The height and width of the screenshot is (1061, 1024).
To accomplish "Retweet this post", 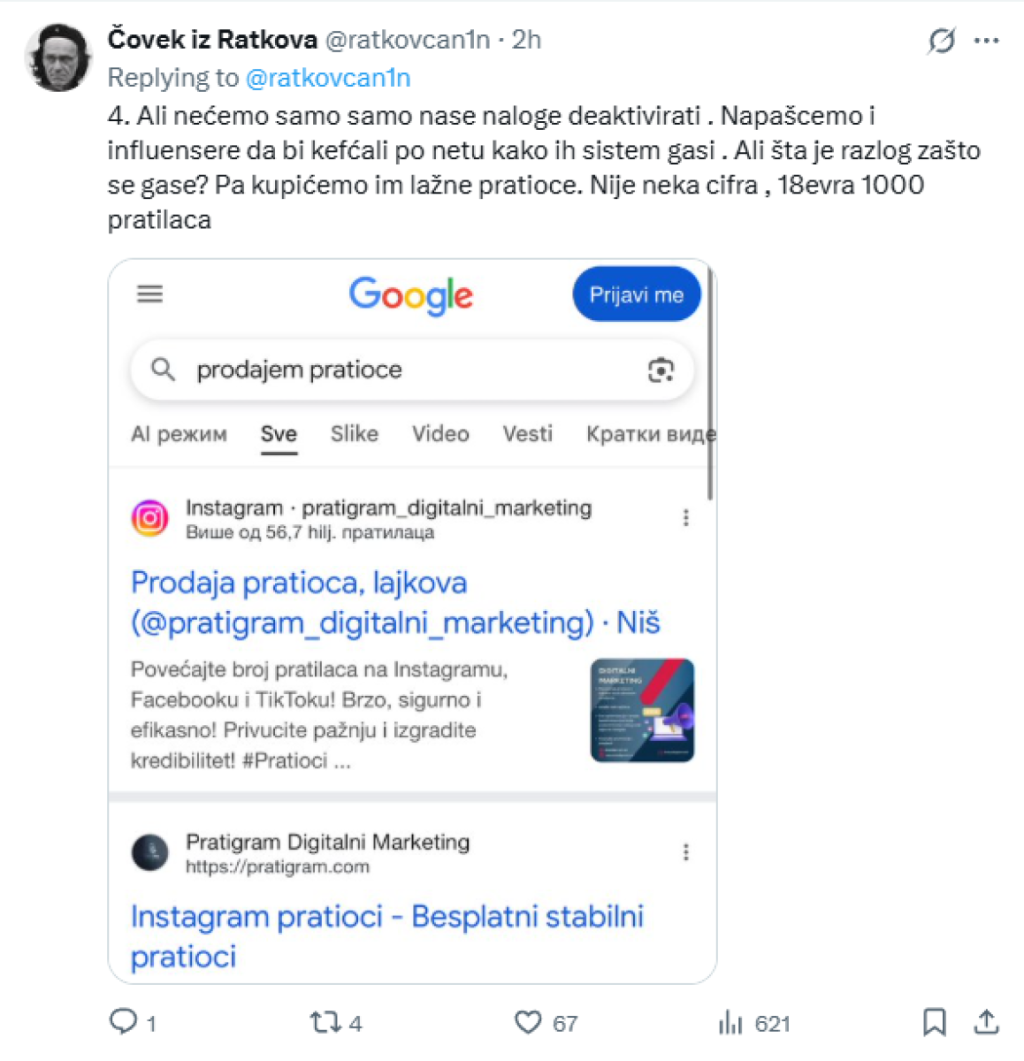I will [x=324, y=1022].
